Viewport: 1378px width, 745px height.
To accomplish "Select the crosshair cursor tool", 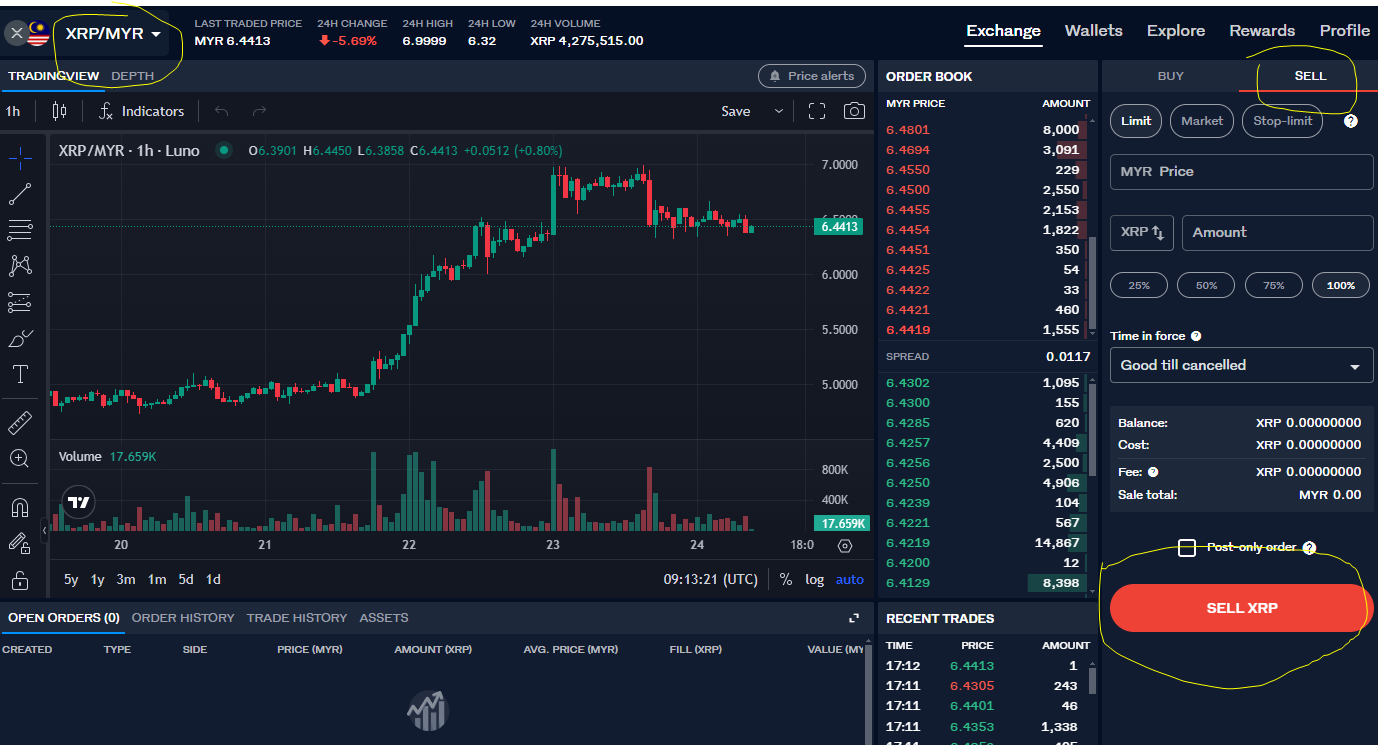I will tap(20, 157).
